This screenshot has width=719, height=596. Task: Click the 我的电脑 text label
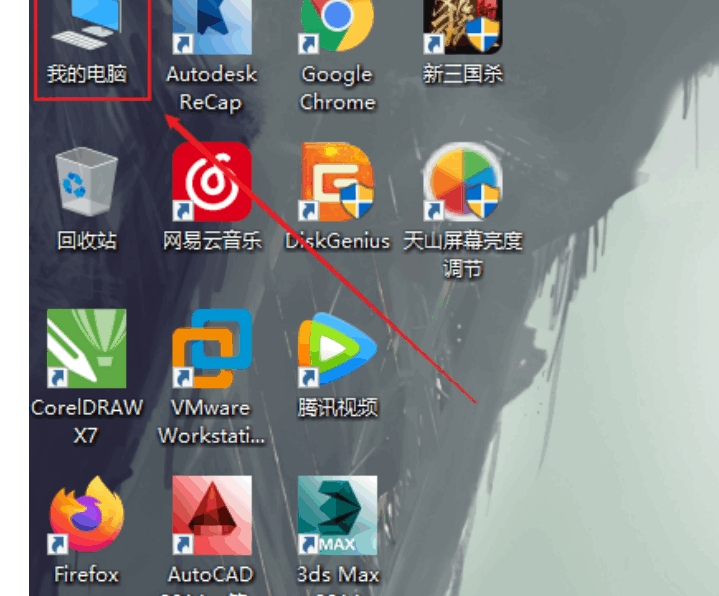(87, 74)
